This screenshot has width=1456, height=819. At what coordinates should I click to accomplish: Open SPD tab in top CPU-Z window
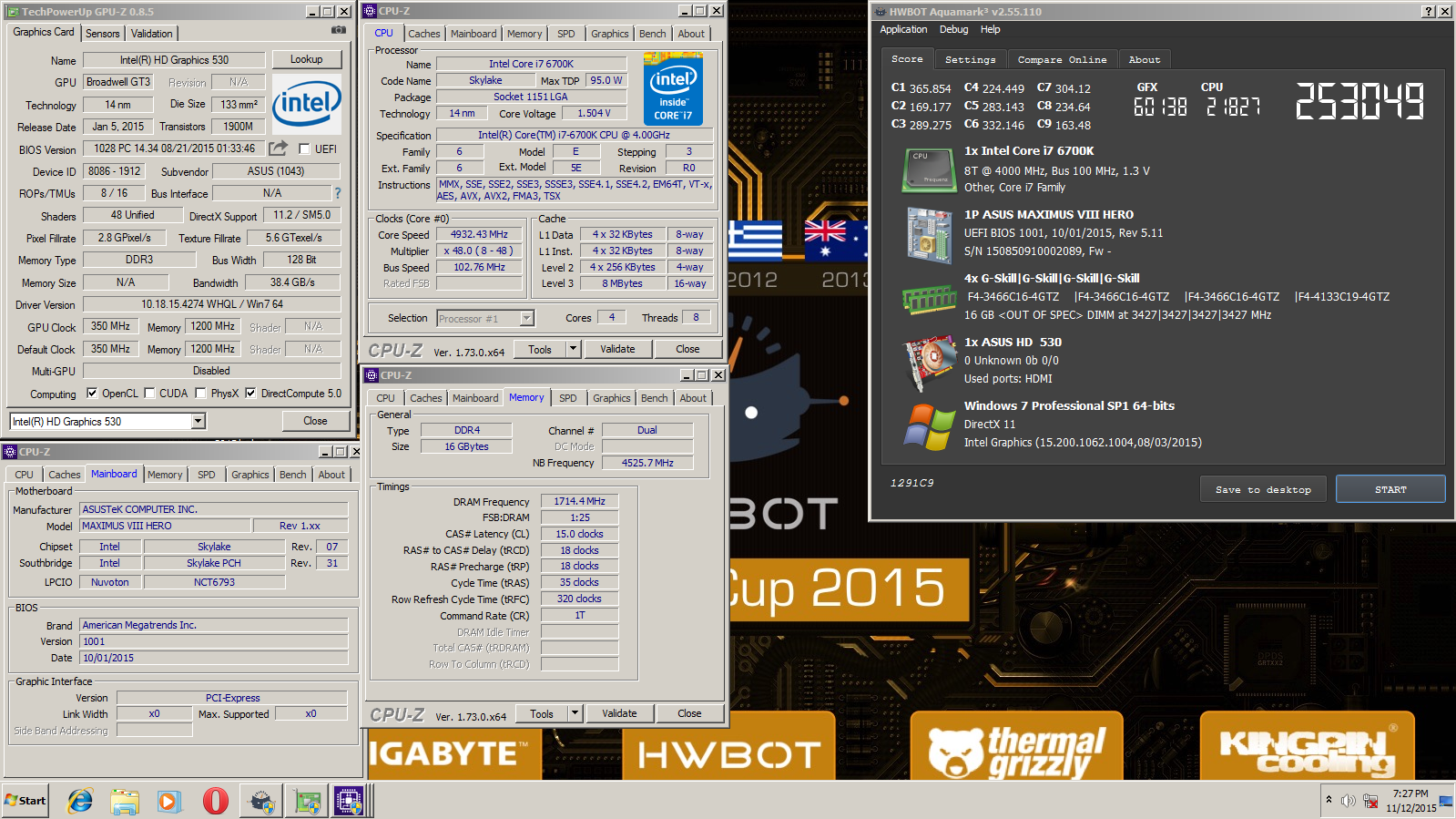[x=566, y=34]
